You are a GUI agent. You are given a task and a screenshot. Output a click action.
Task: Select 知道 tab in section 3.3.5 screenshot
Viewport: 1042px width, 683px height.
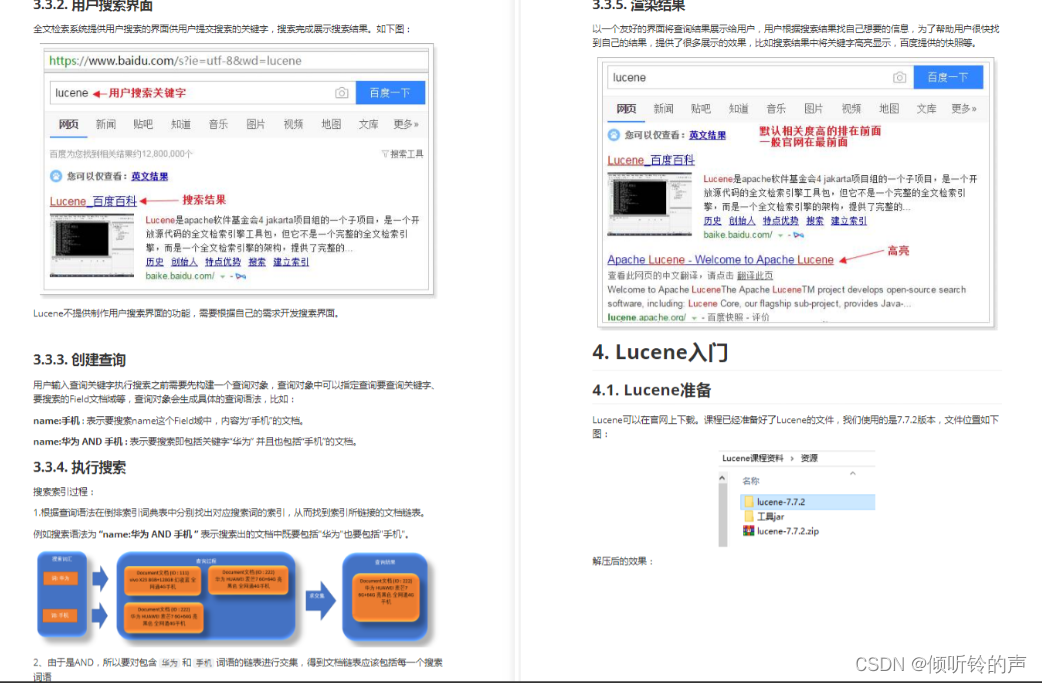[738, 109]
